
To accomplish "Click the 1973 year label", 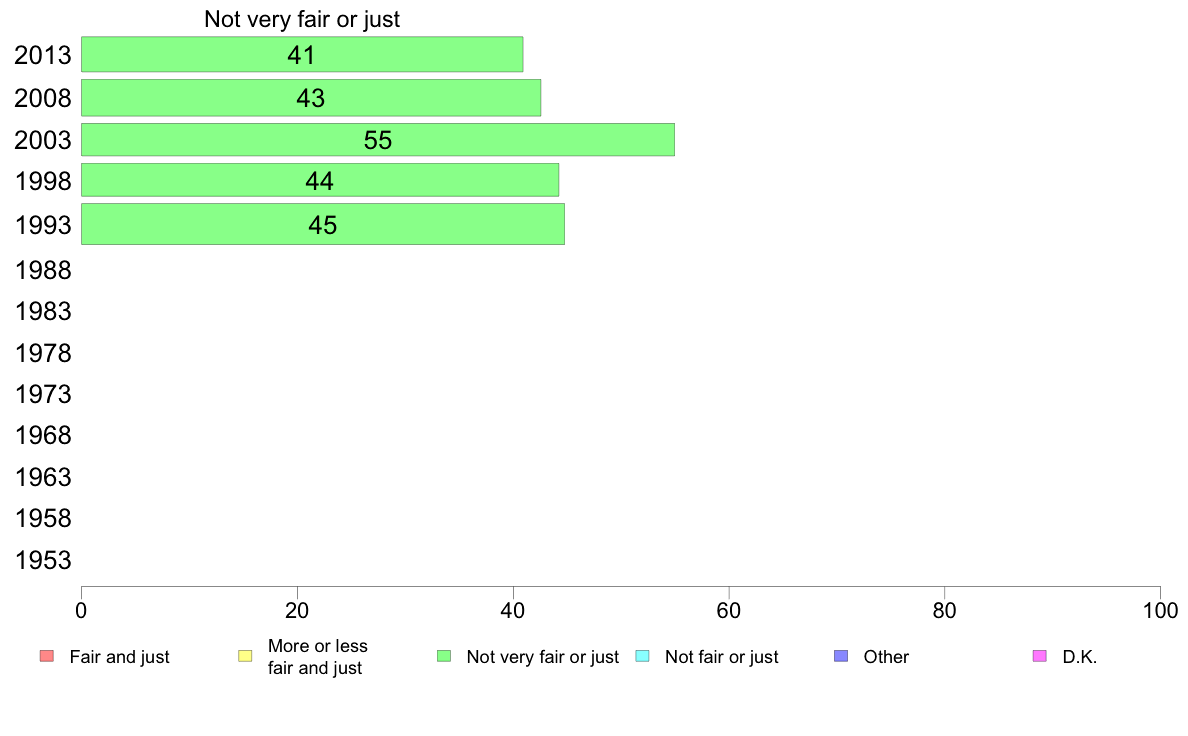I will point(43,394).
